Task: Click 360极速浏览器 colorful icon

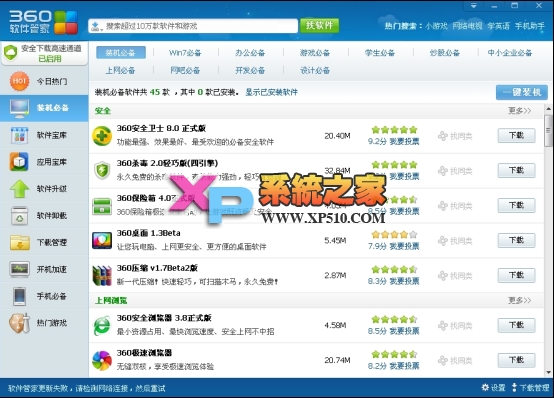Action: point(102,360)
